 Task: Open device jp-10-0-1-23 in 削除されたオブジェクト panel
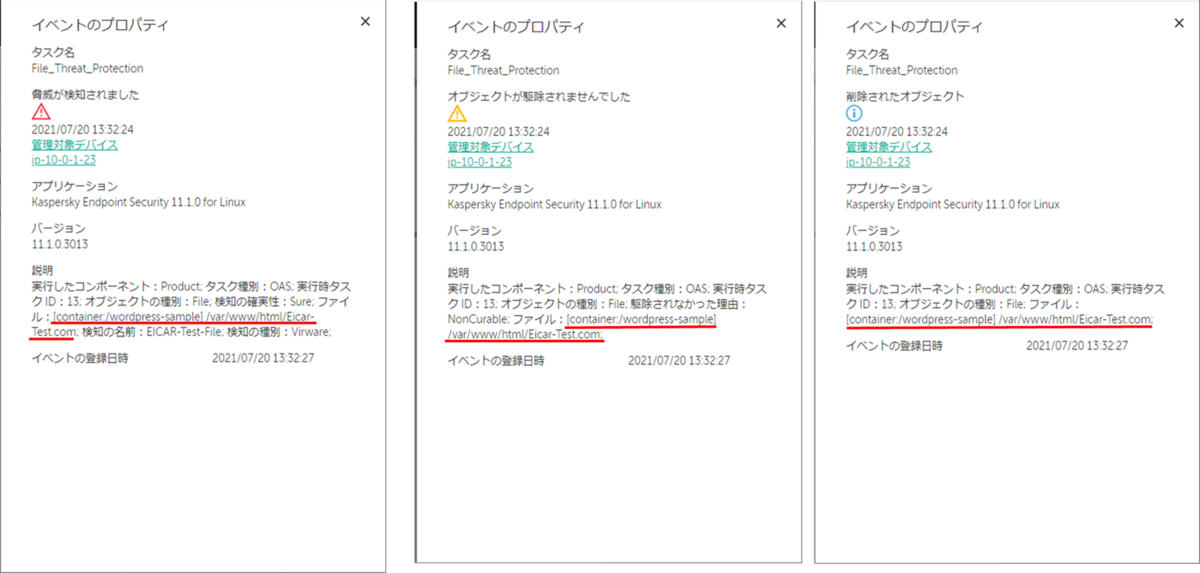click(x=878, y=161)
